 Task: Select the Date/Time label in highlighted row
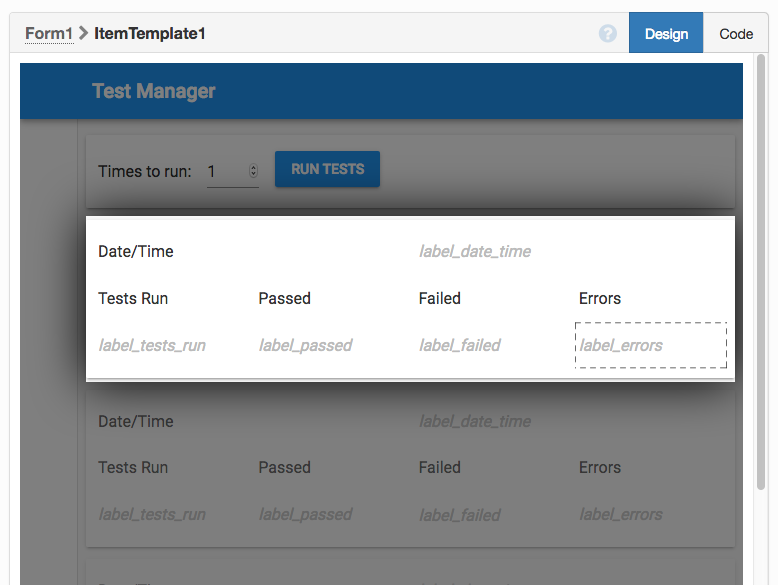coord(136,251)
